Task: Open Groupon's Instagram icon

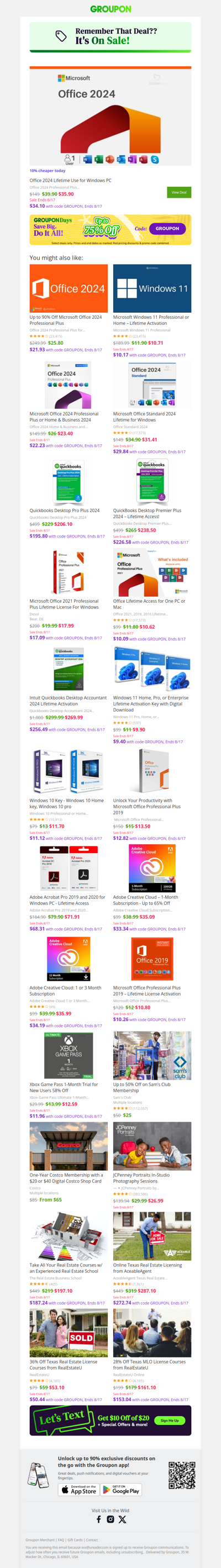Action: tap(110, 1519)
